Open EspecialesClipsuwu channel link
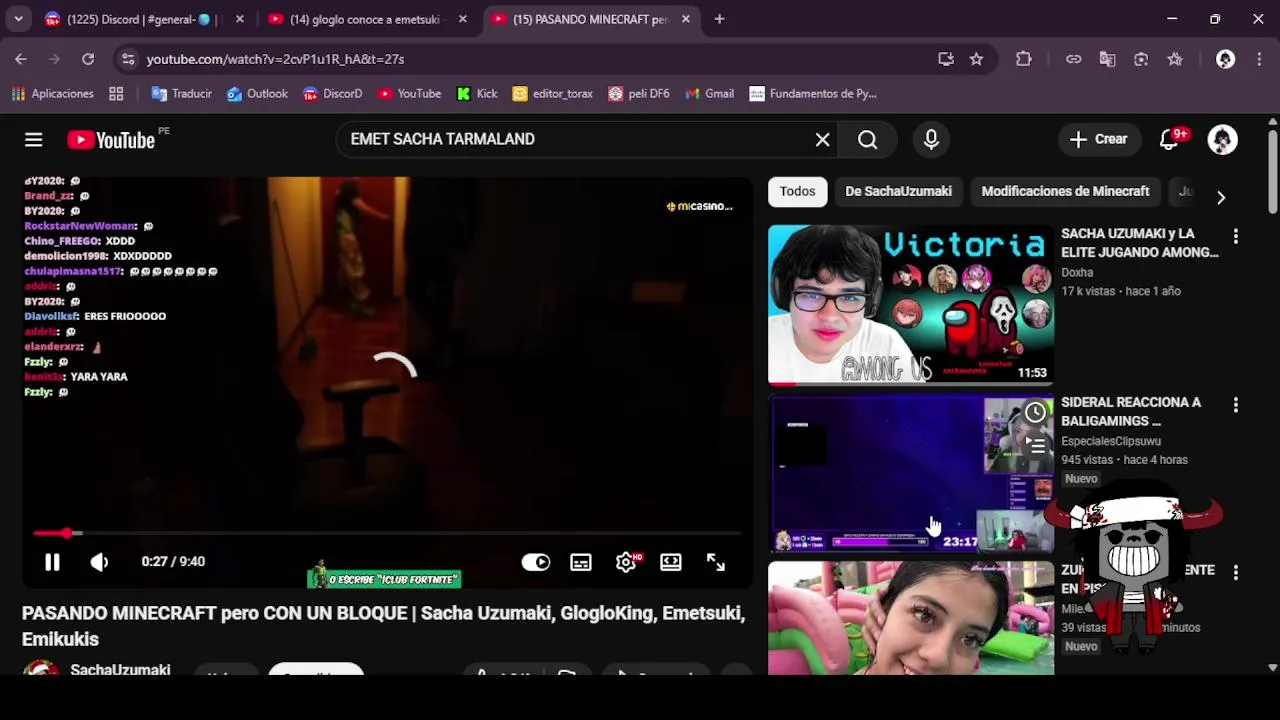The width and height of the screenshot is (1280, 720). [1111, 441]
